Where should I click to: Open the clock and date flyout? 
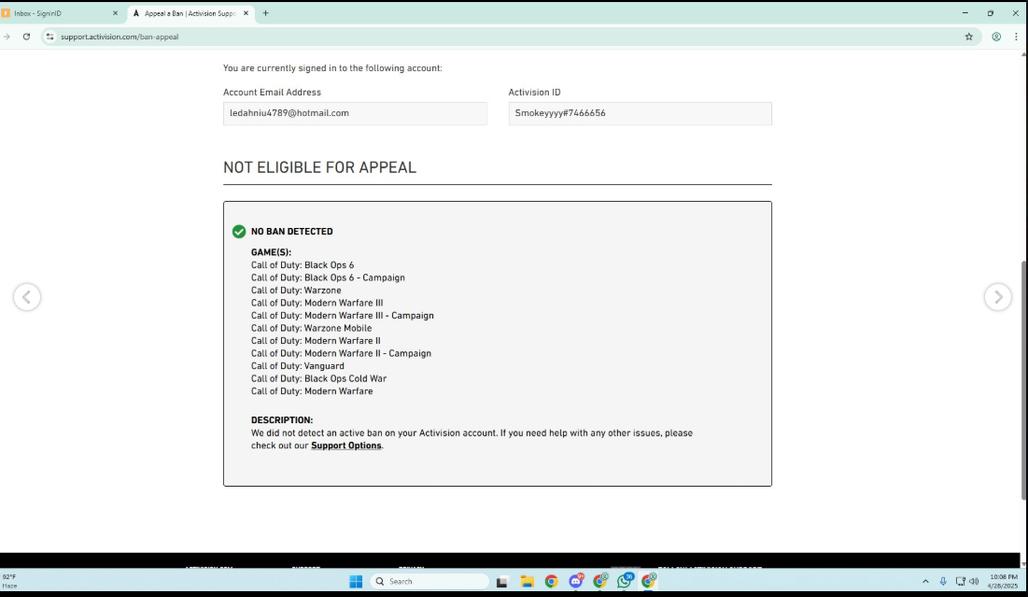pos(1003,581)
